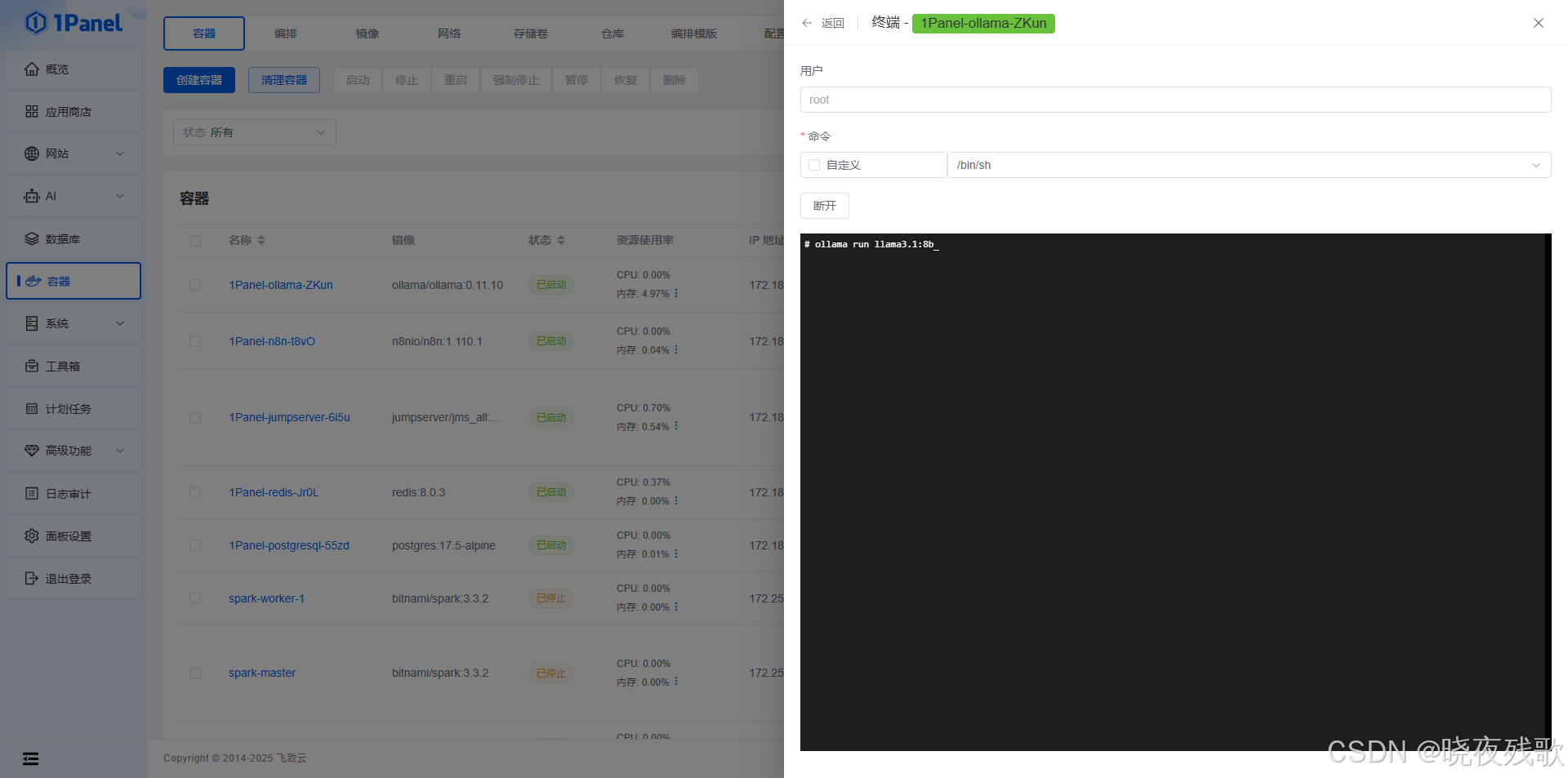
Task: Switch to the 网络 tab
Action: (x=449, y=33)
